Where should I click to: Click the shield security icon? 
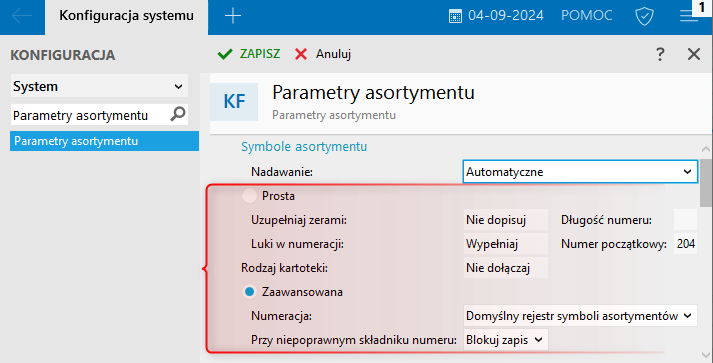644,16
